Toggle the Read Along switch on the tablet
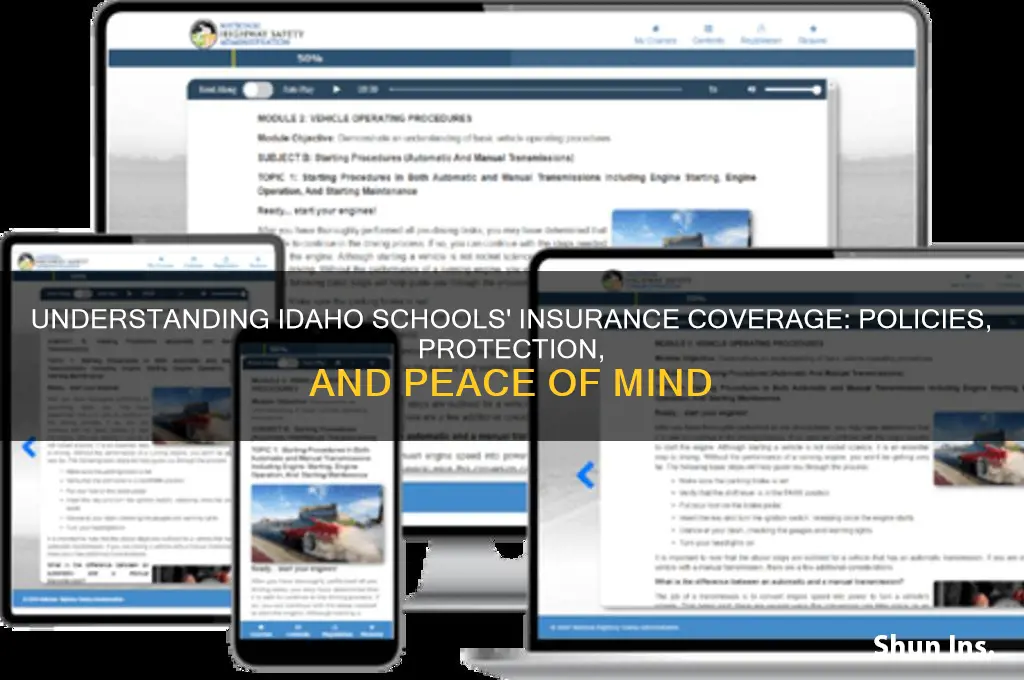This screenshot has height=680, width=1024. tap(83, 294)
